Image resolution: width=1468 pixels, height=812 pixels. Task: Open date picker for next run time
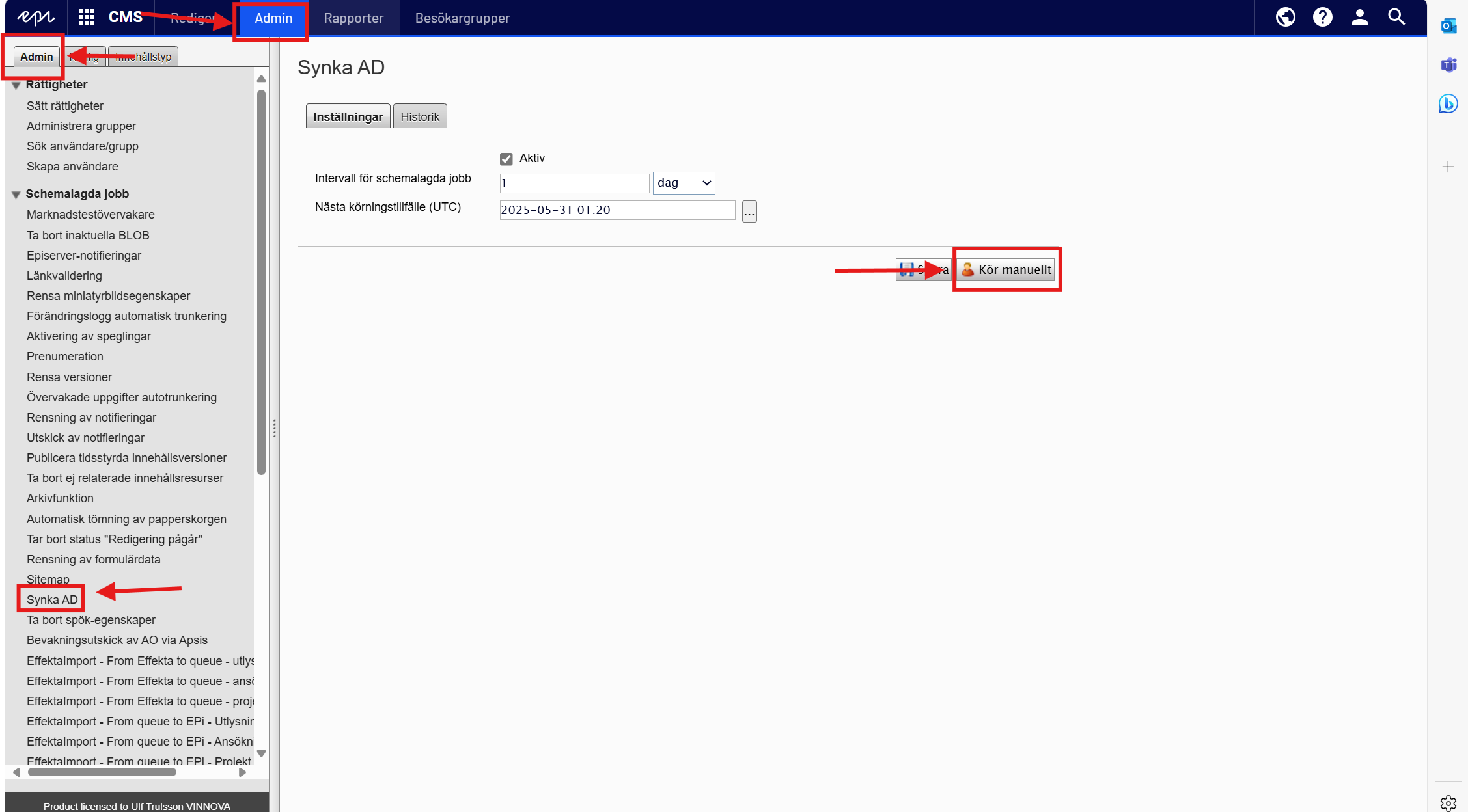tap(749, 211)
